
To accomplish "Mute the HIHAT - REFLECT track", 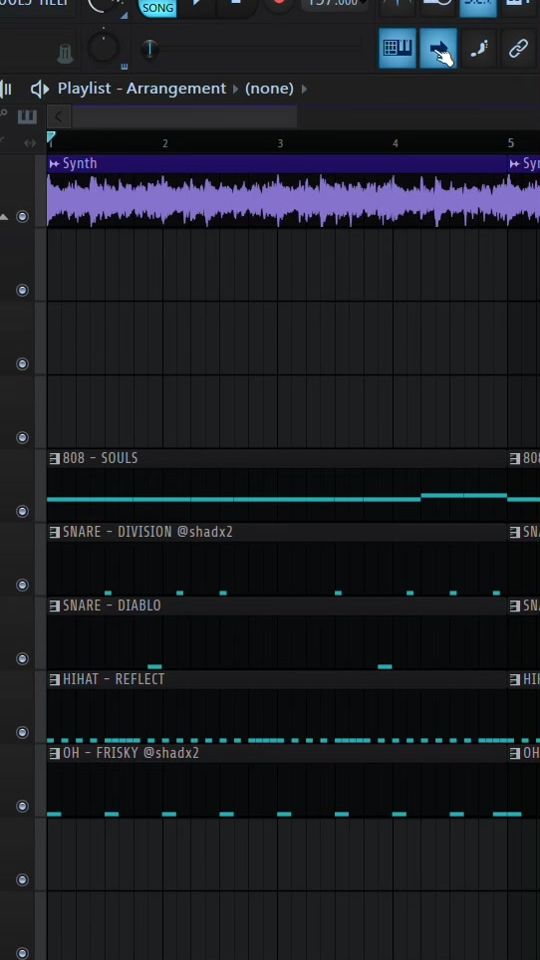I will [23, 732].
